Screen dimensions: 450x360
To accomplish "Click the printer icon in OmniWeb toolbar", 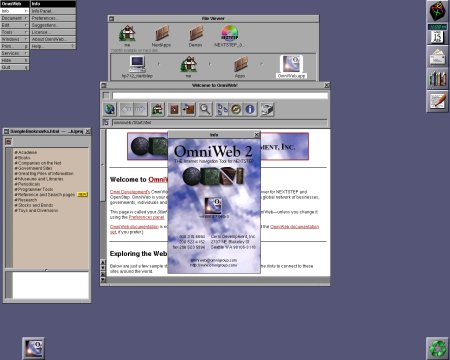I will click(x=267, y=109).
